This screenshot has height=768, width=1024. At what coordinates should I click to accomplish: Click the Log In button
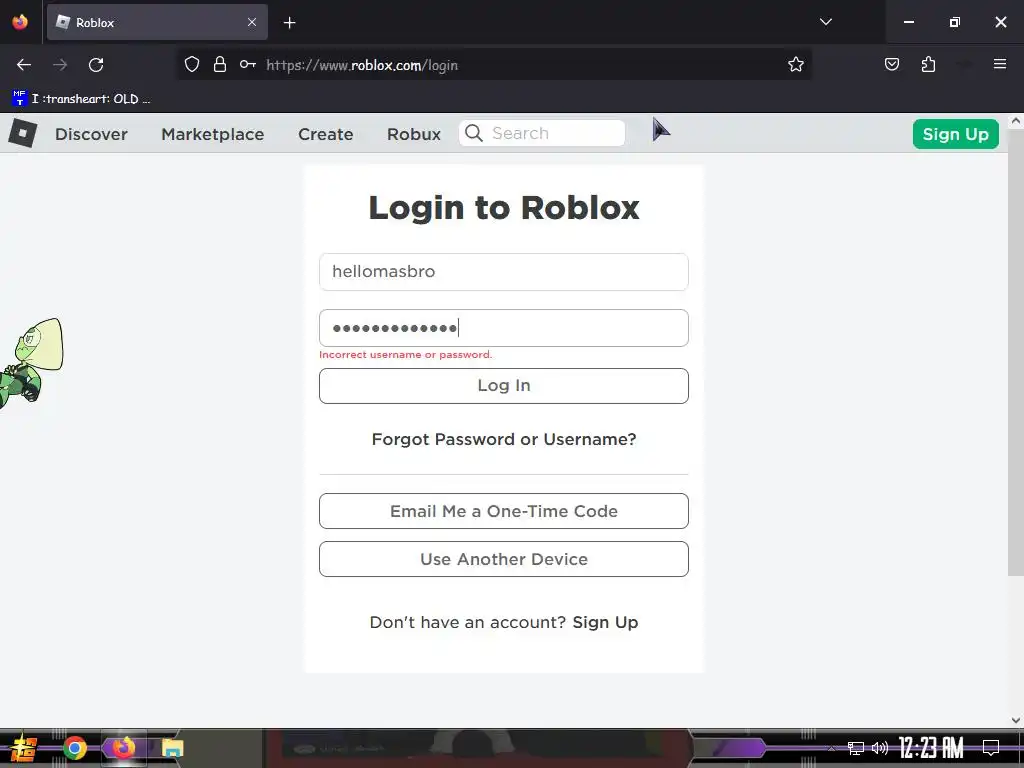[x=504, y=386]
